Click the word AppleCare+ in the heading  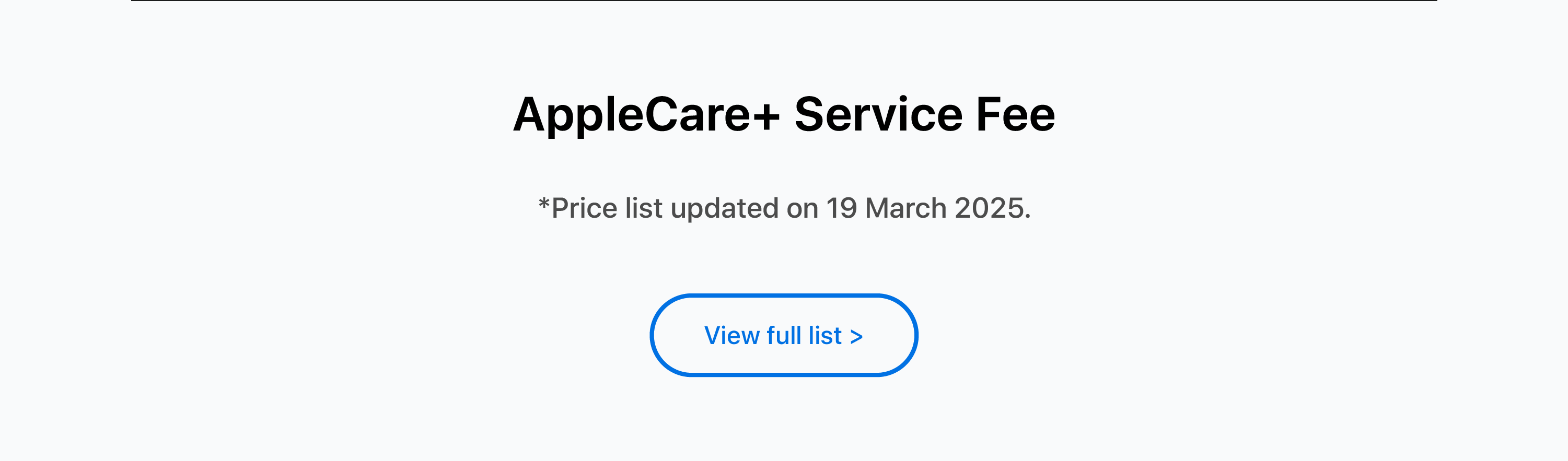pos(646,114)
